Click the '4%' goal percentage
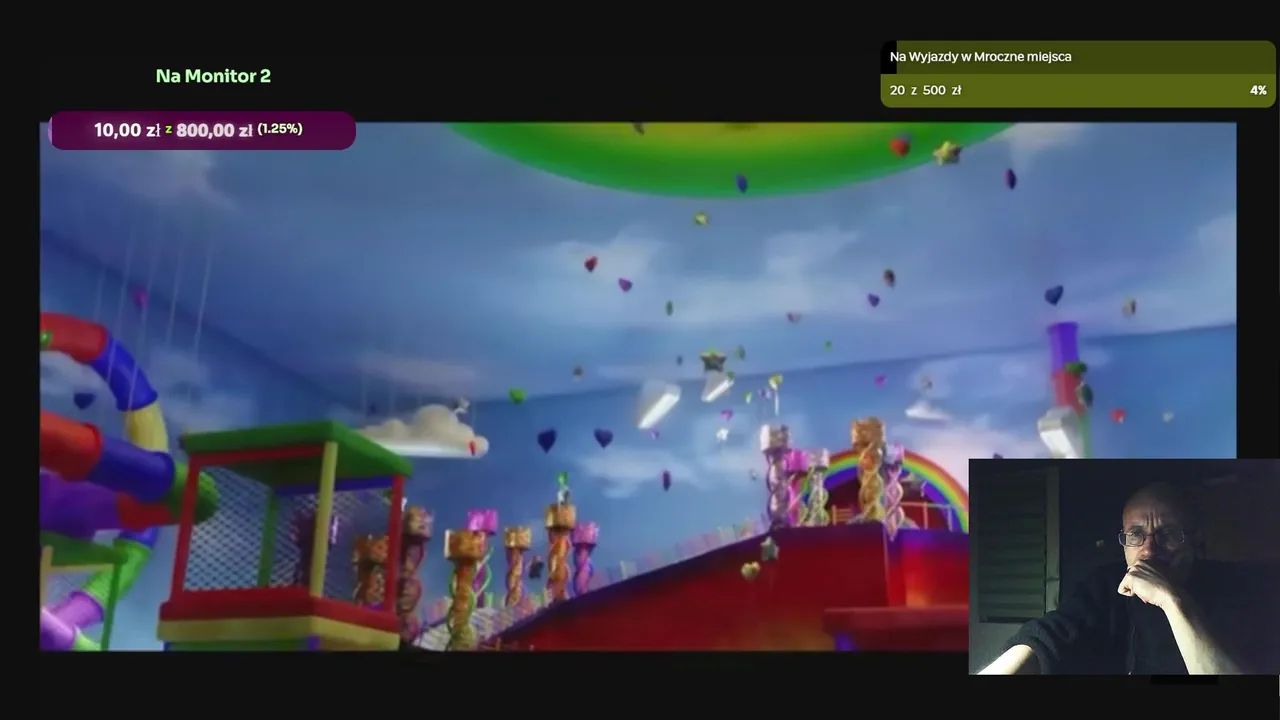 1258,90
